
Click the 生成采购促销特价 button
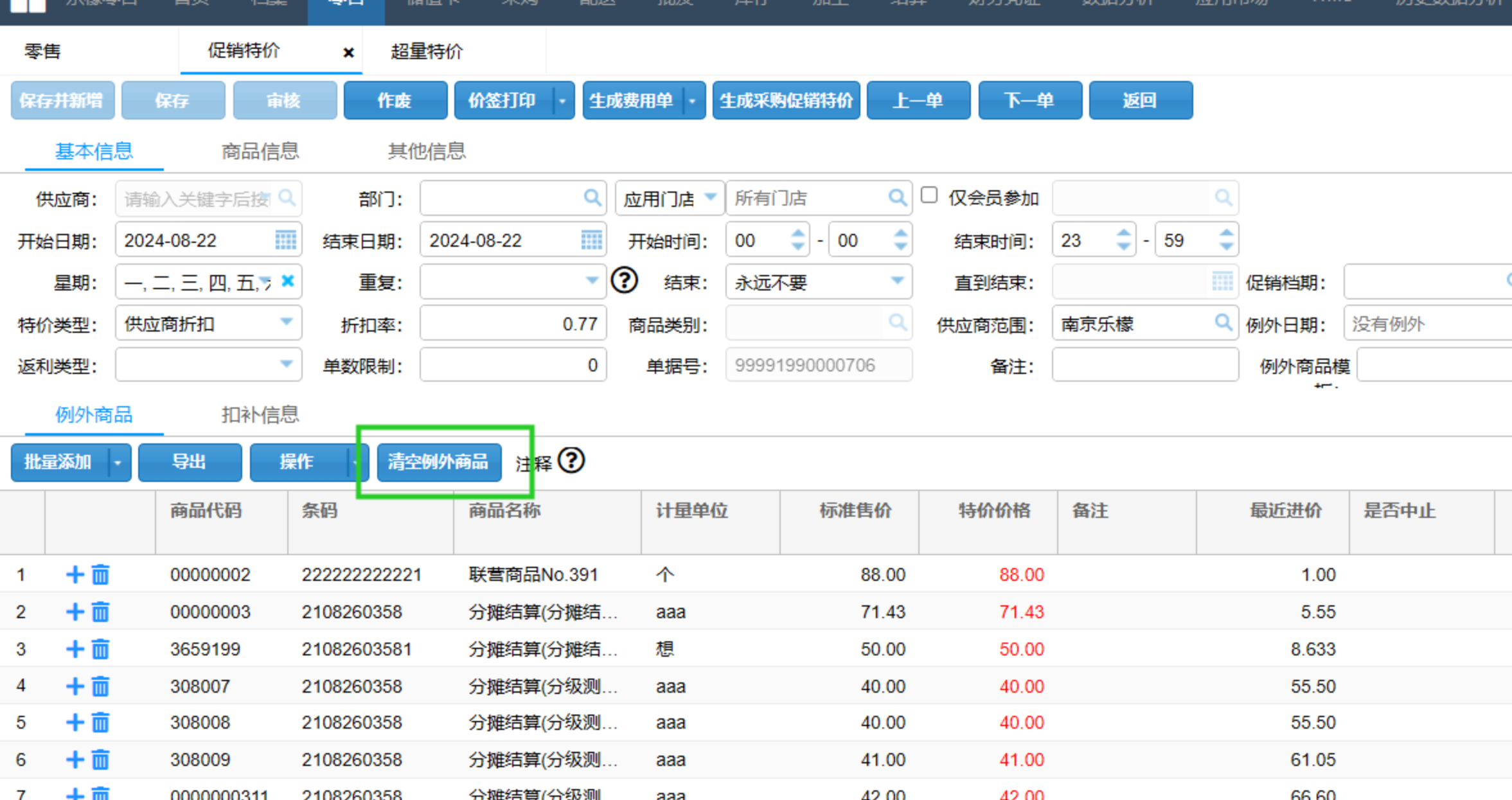(787, 101)
